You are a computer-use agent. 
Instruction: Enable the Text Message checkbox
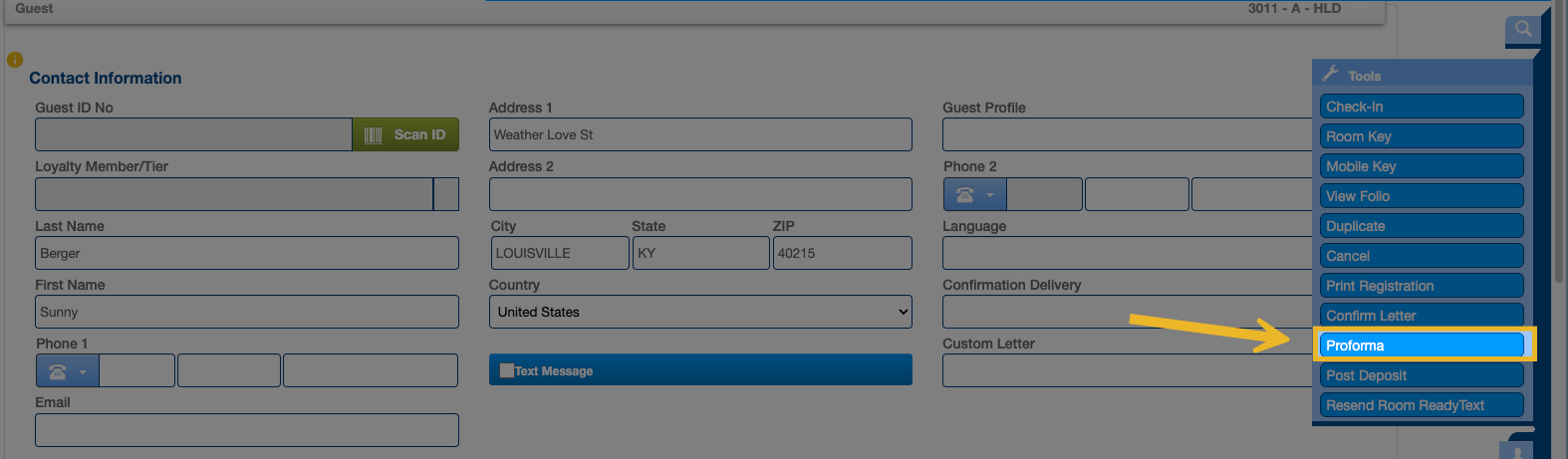507,370
